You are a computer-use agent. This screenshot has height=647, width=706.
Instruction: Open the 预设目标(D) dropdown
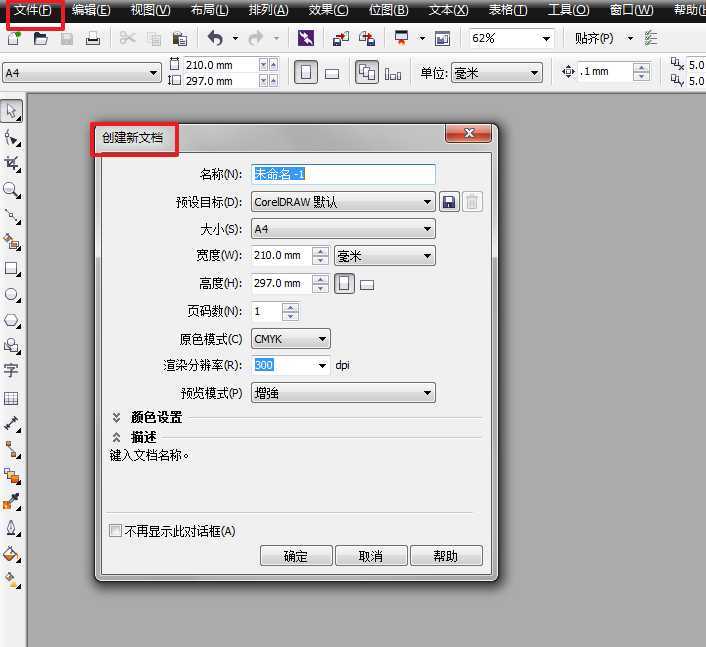[x=343, y=202]
